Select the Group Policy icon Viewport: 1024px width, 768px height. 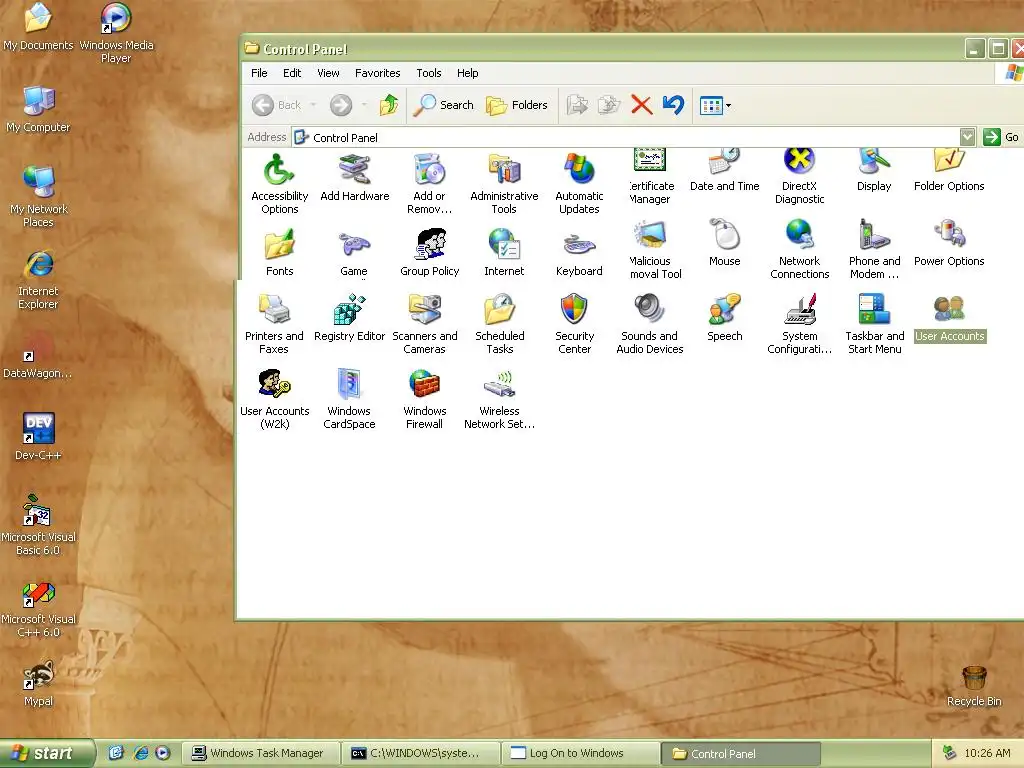click(430, 252)
